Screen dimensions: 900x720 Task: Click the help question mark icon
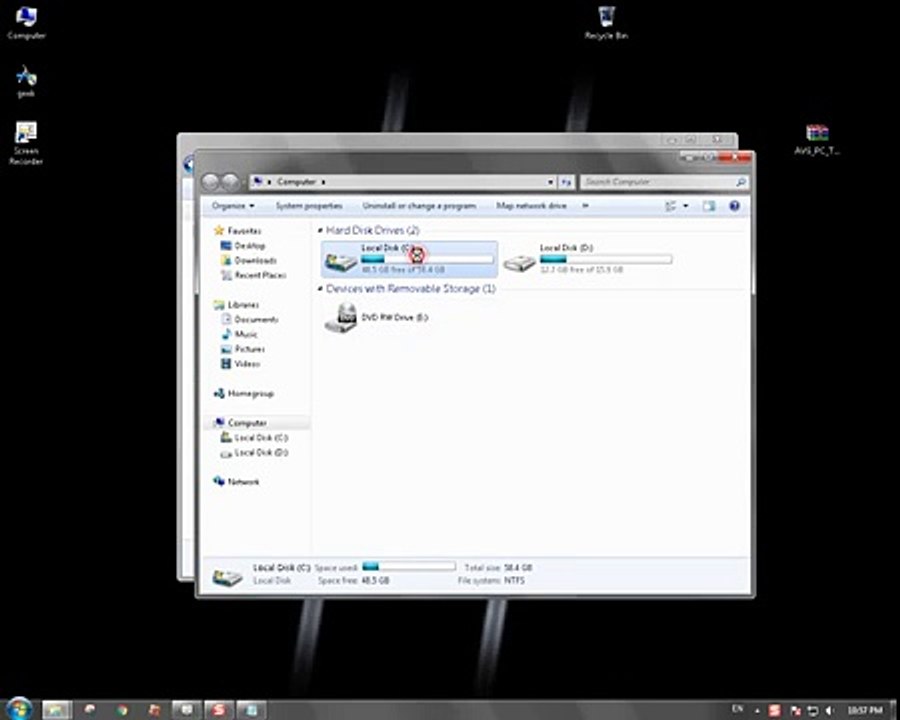click(734, 206)
